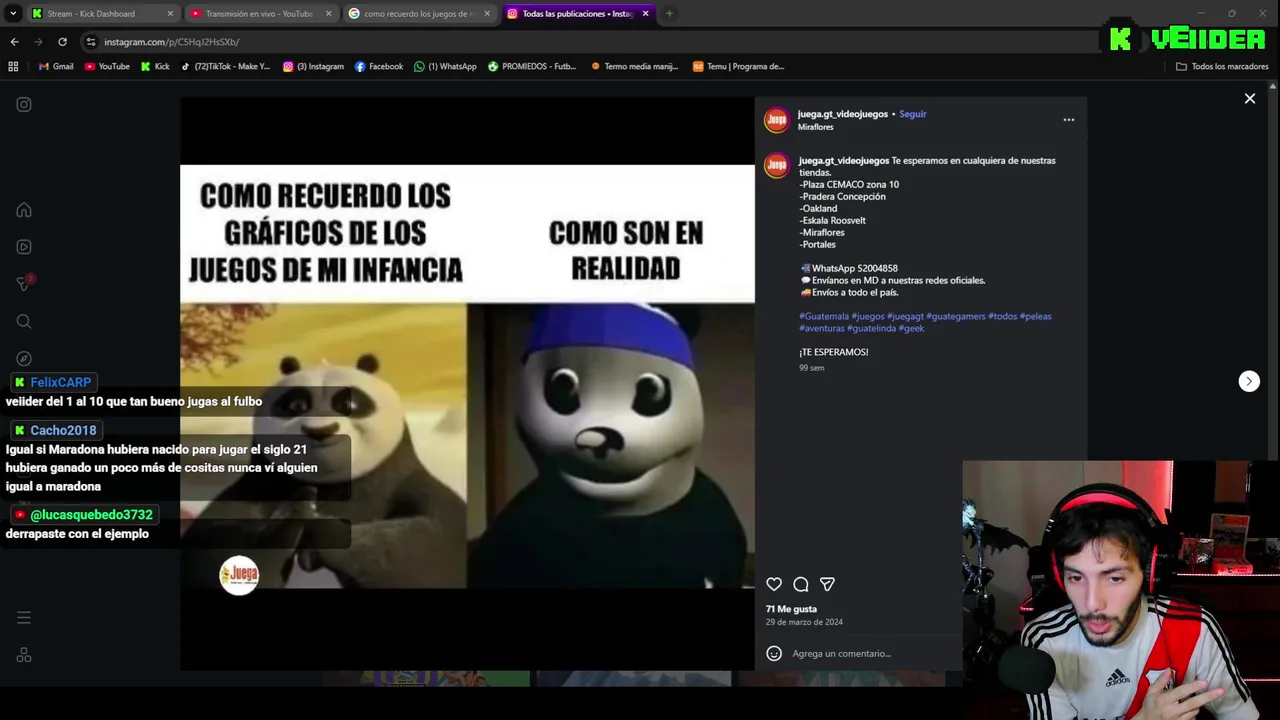Open a new browser tab
Image resolution: width=1280 pixels, height=720 pixels.
(669, 13)
